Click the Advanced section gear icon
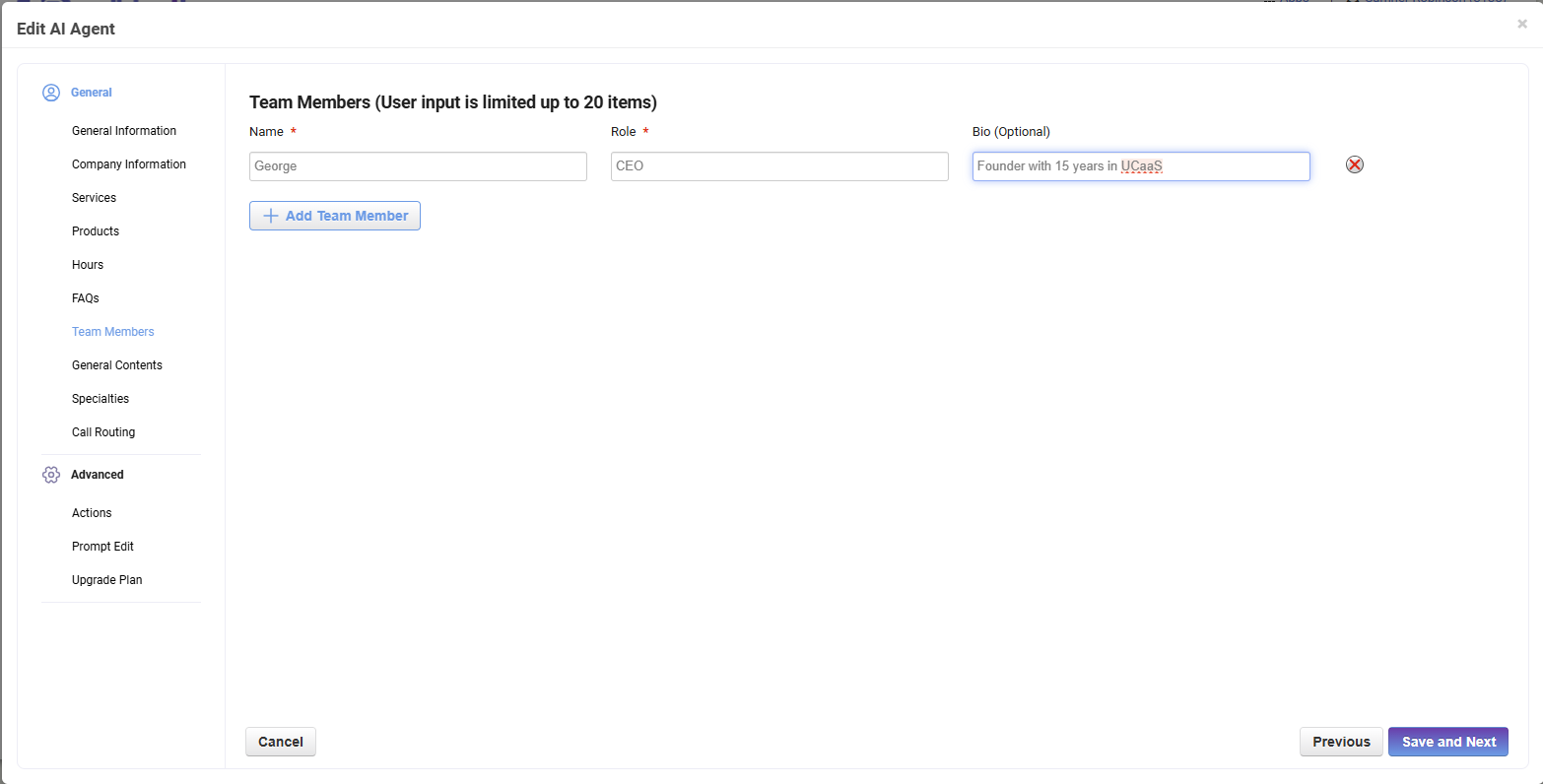Screen dimensions: 1543x784 click(51, 475)
